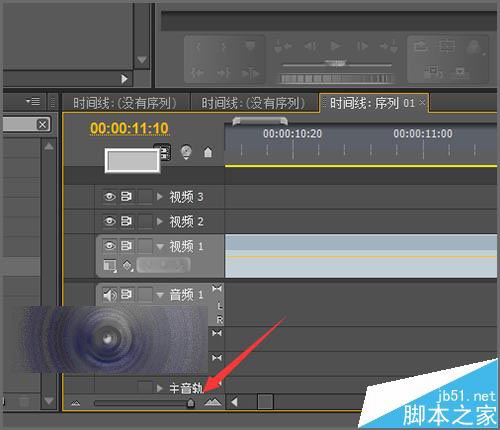This screenshot has height=430, width=500.
Task: Expand the 主音轨 master track
Action: point(160,388)
